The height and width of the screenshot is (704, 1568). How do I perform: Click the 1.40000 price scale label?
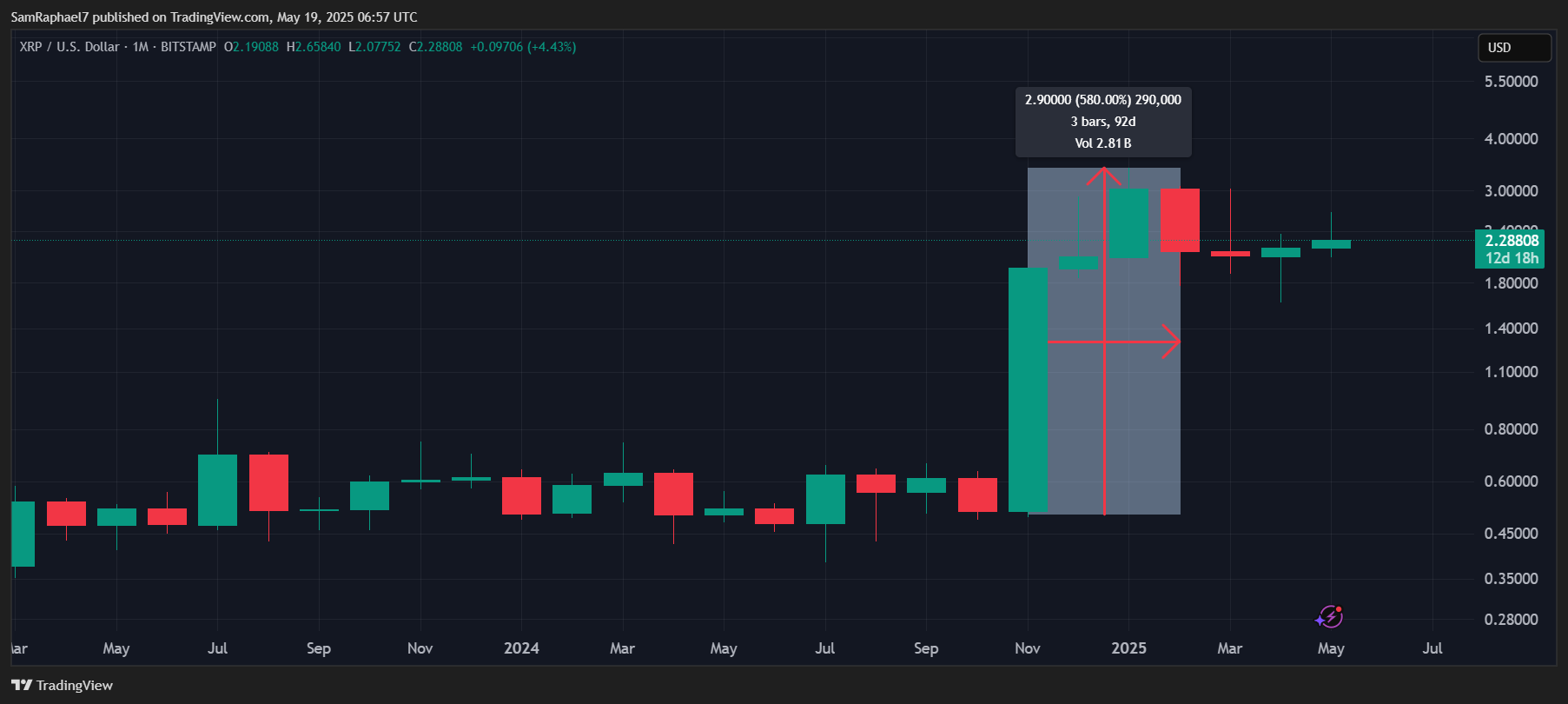point(1511,329)
